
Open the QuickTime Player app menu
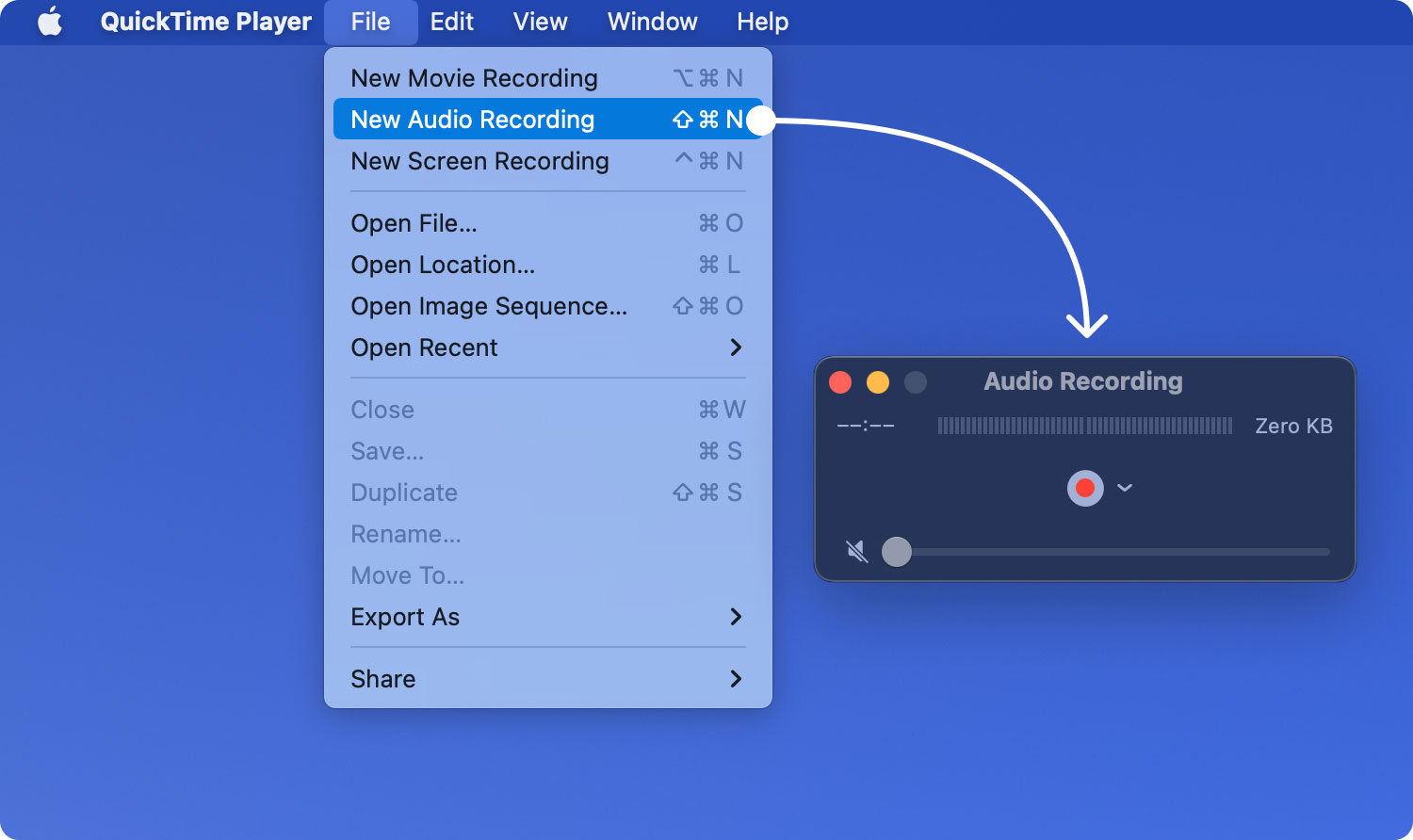205,21
